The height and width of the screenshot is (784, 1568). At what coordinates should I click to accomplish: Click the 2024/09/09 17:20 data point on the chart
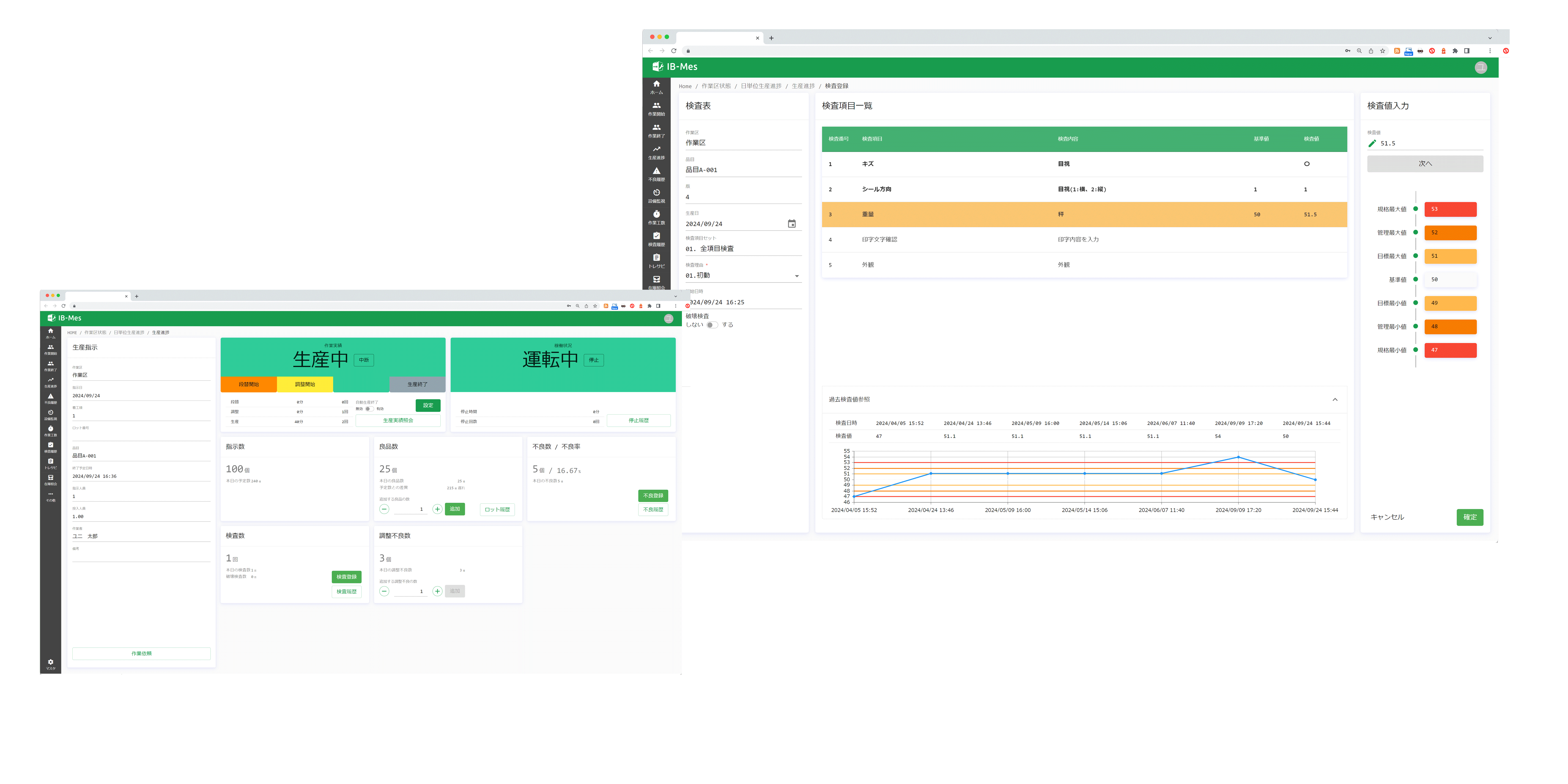tap(1238, 457)
